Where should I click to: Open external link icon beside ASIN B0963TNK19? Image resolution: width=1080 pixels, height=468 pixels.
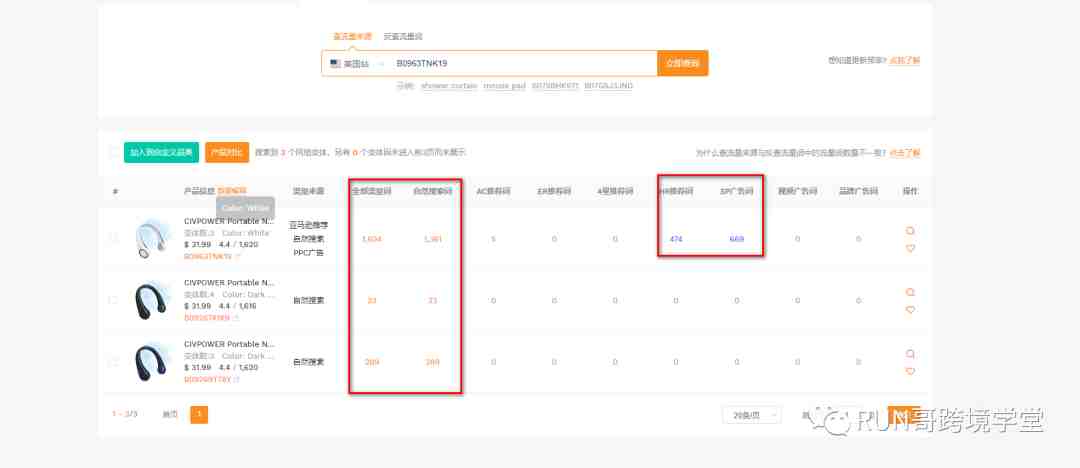(237, 257)
